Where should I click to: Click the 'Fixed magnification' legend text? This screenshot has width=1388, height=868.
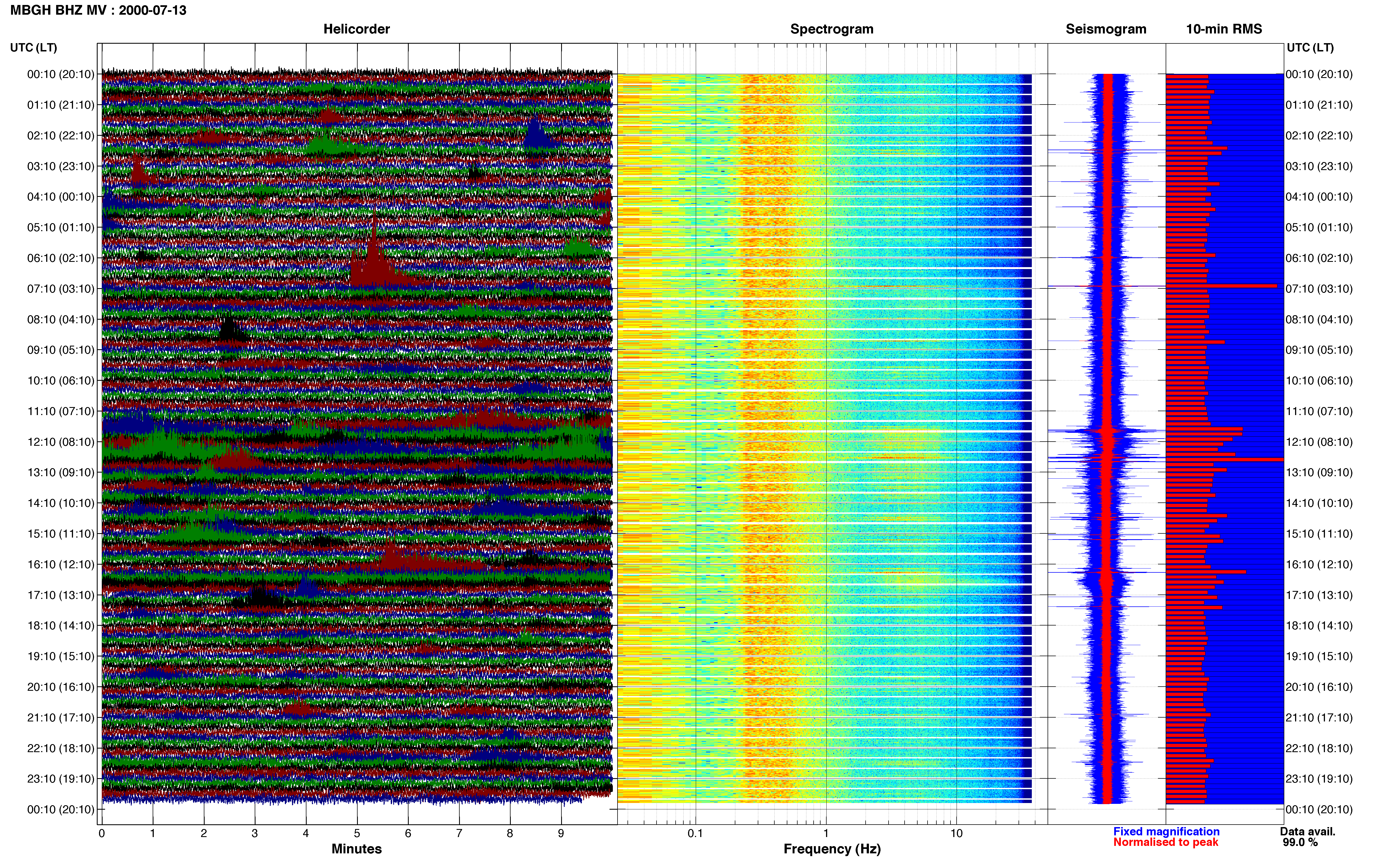pyautogui.click(x=1166, y=832)
